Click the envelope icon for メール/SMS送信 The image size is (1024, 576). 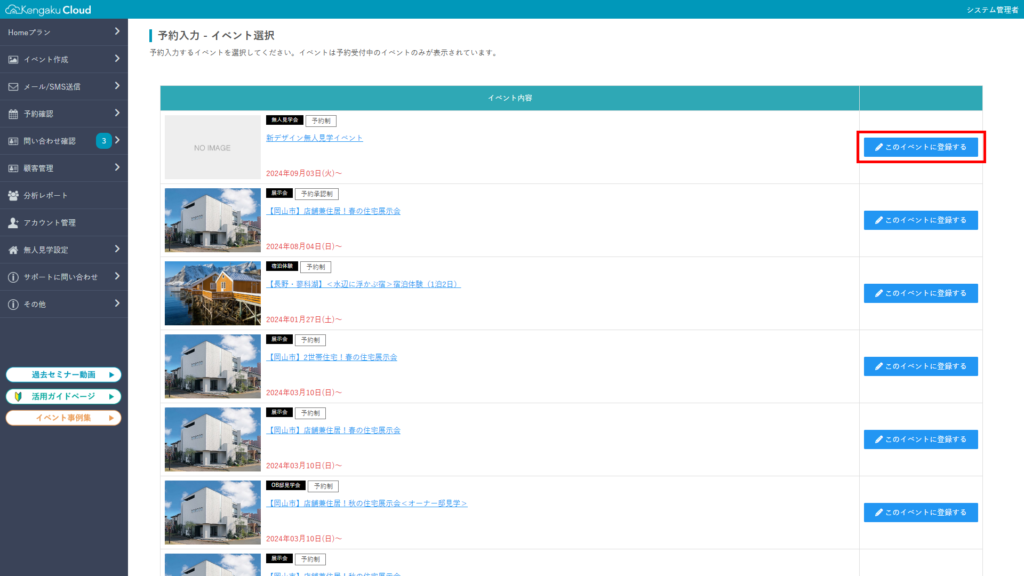tap(13, 87)
